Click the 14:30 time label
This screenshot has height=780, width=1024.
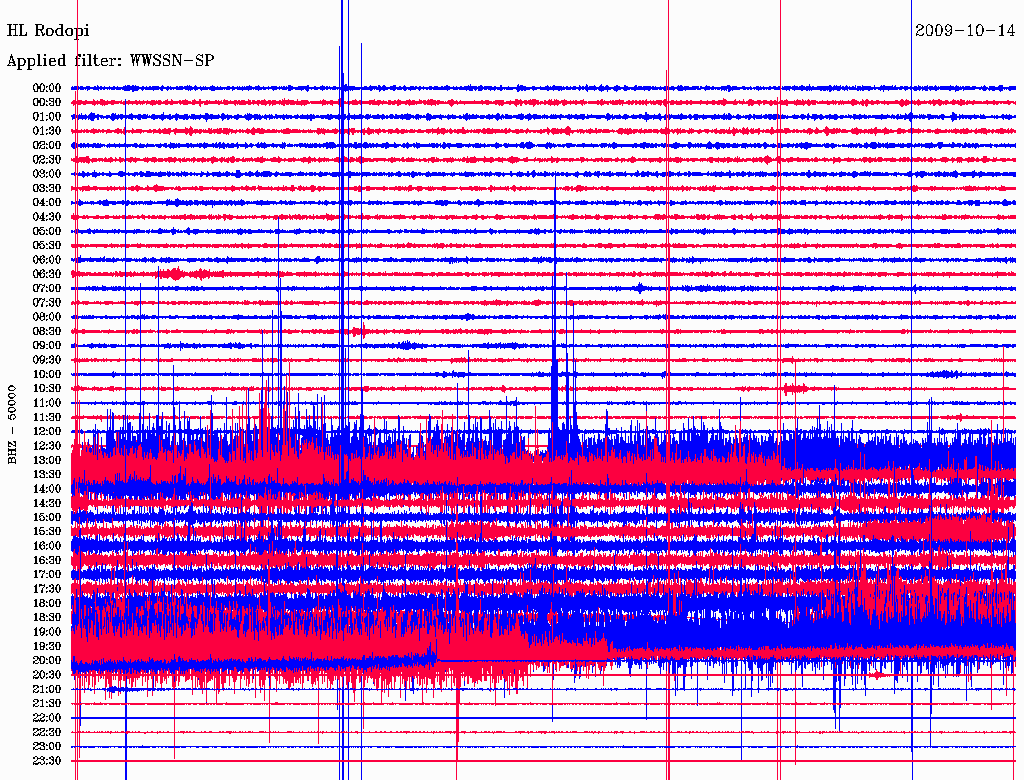click(47, 503)
